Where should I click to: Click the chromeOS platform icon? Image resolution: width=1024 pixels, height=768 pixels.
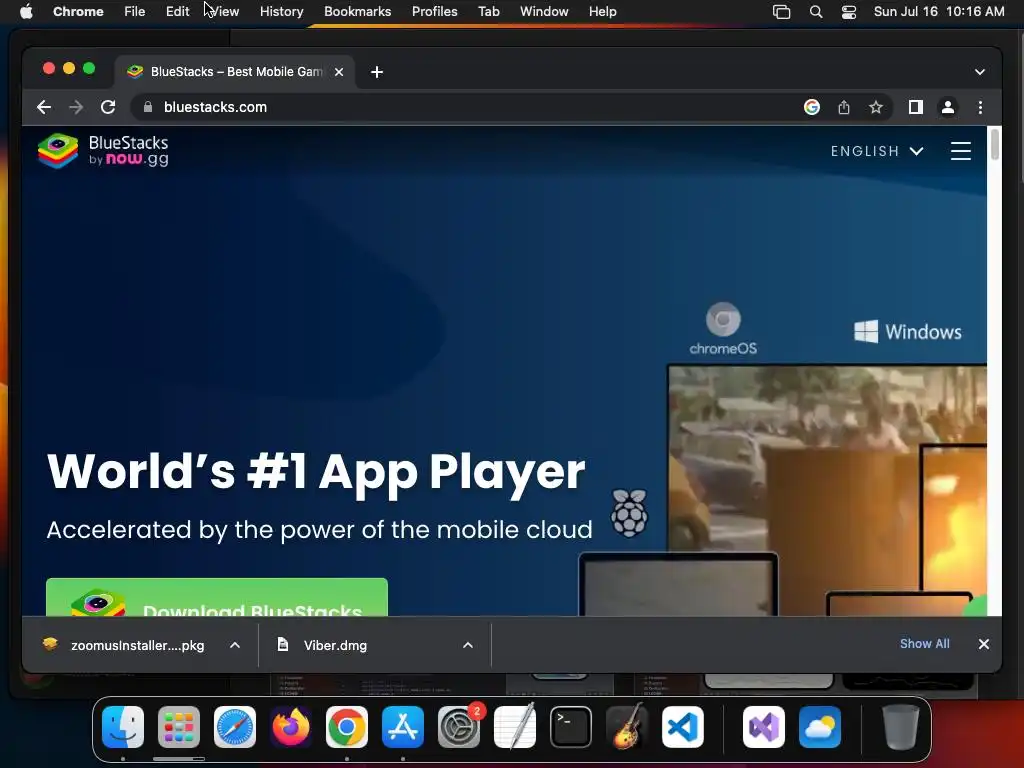click(x=723, y=328)
